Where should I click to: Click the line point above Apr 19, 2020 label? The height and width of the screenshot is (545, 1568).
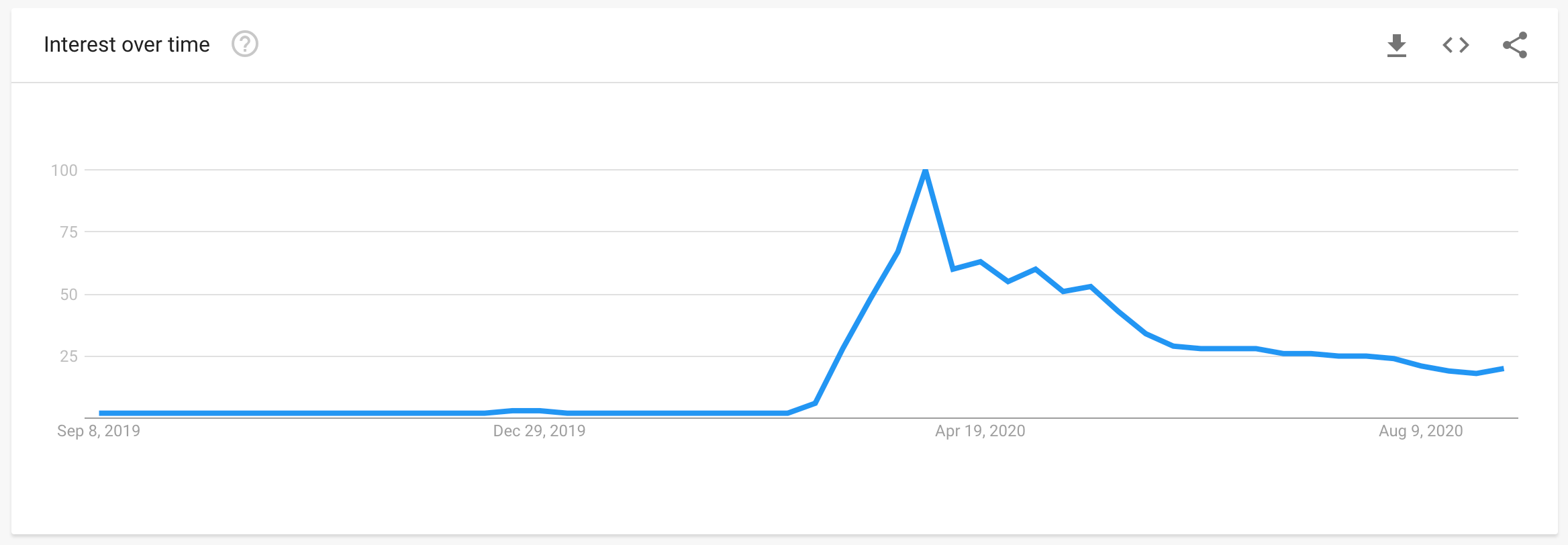(x=981, y=262)
